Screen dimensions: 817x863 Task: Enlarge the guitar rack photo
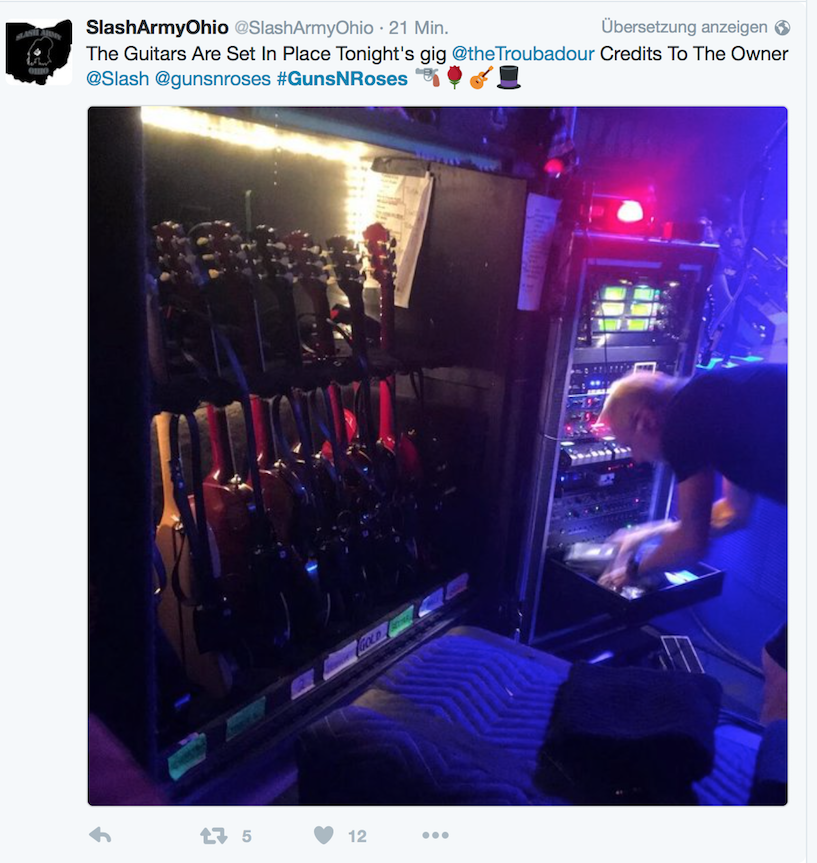[x=438, y=456]
